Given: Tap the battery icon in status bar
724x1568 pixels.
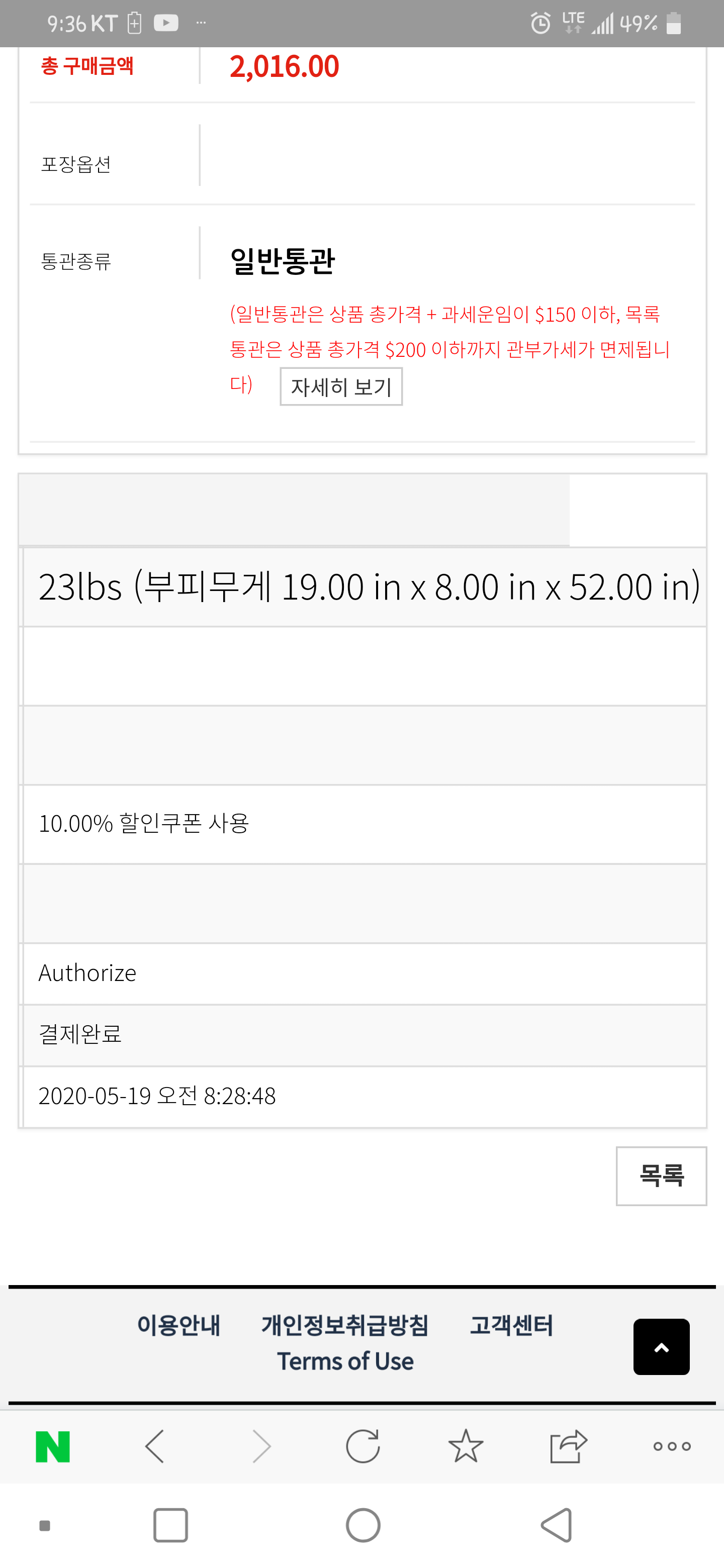Looking at the screenshot, I should coord(673,24).
